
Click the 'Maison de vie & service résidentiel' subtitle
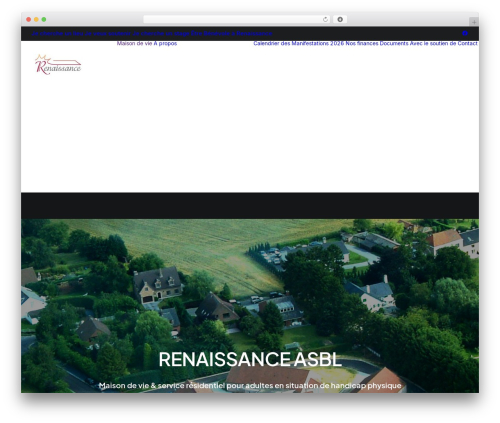[250, 386]
